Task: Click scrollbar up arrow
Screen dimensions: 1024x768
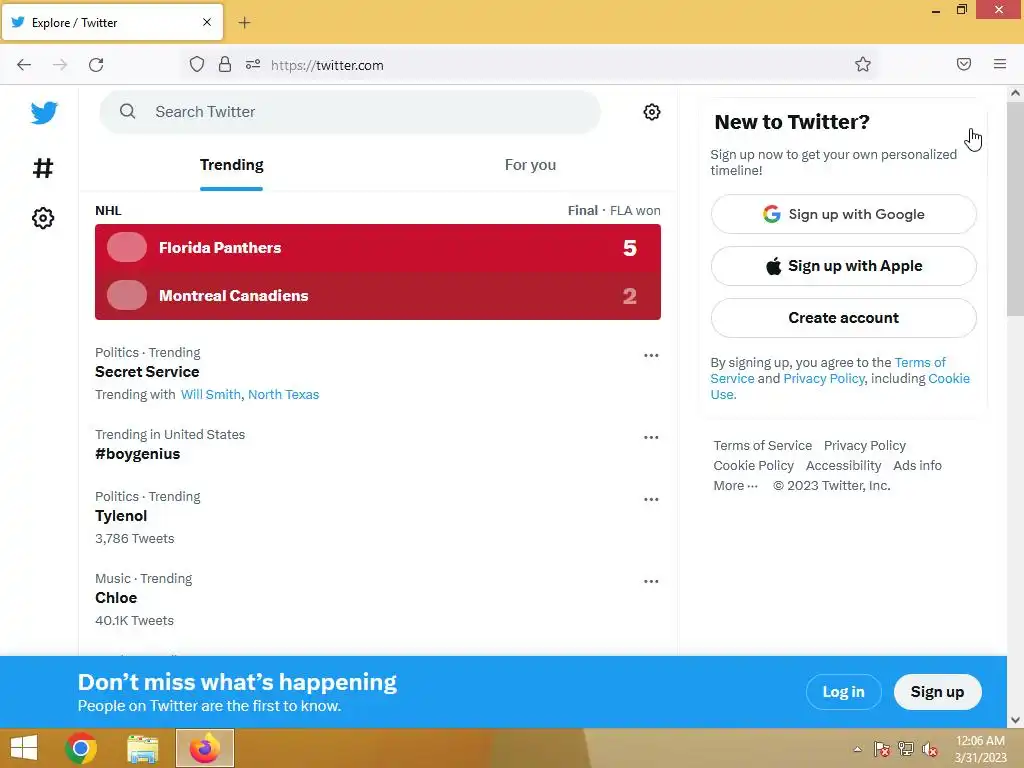Action: (x=1015, y=93)
